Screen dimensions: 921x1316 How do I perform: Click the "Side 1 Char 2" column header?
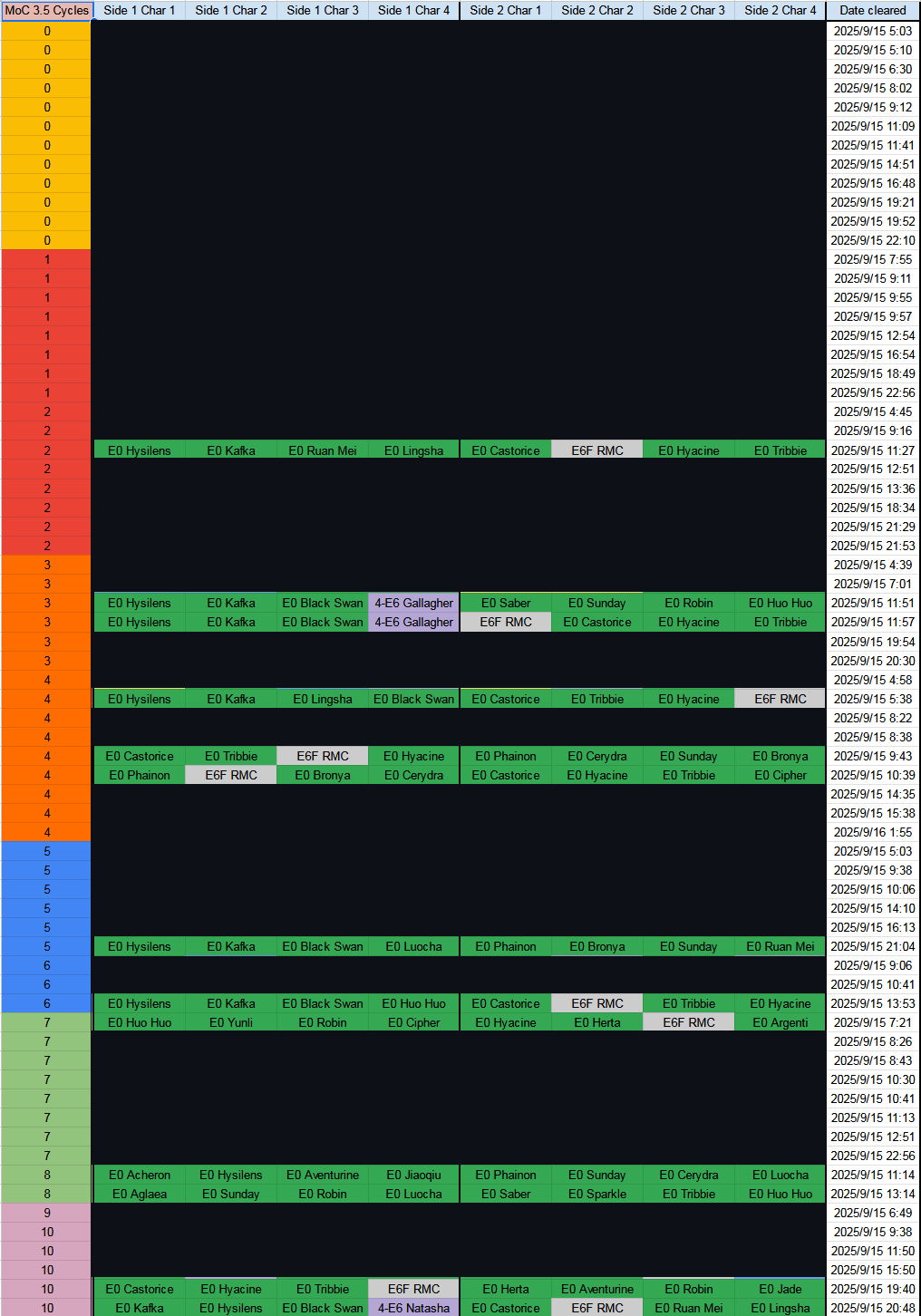231,10
